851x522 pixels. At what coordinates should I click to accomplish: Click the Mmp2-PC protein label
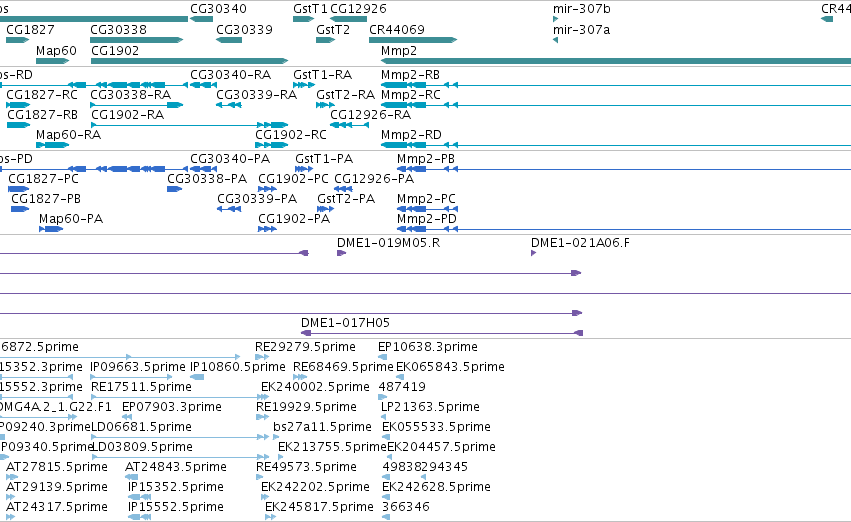[x=426, y=199]
